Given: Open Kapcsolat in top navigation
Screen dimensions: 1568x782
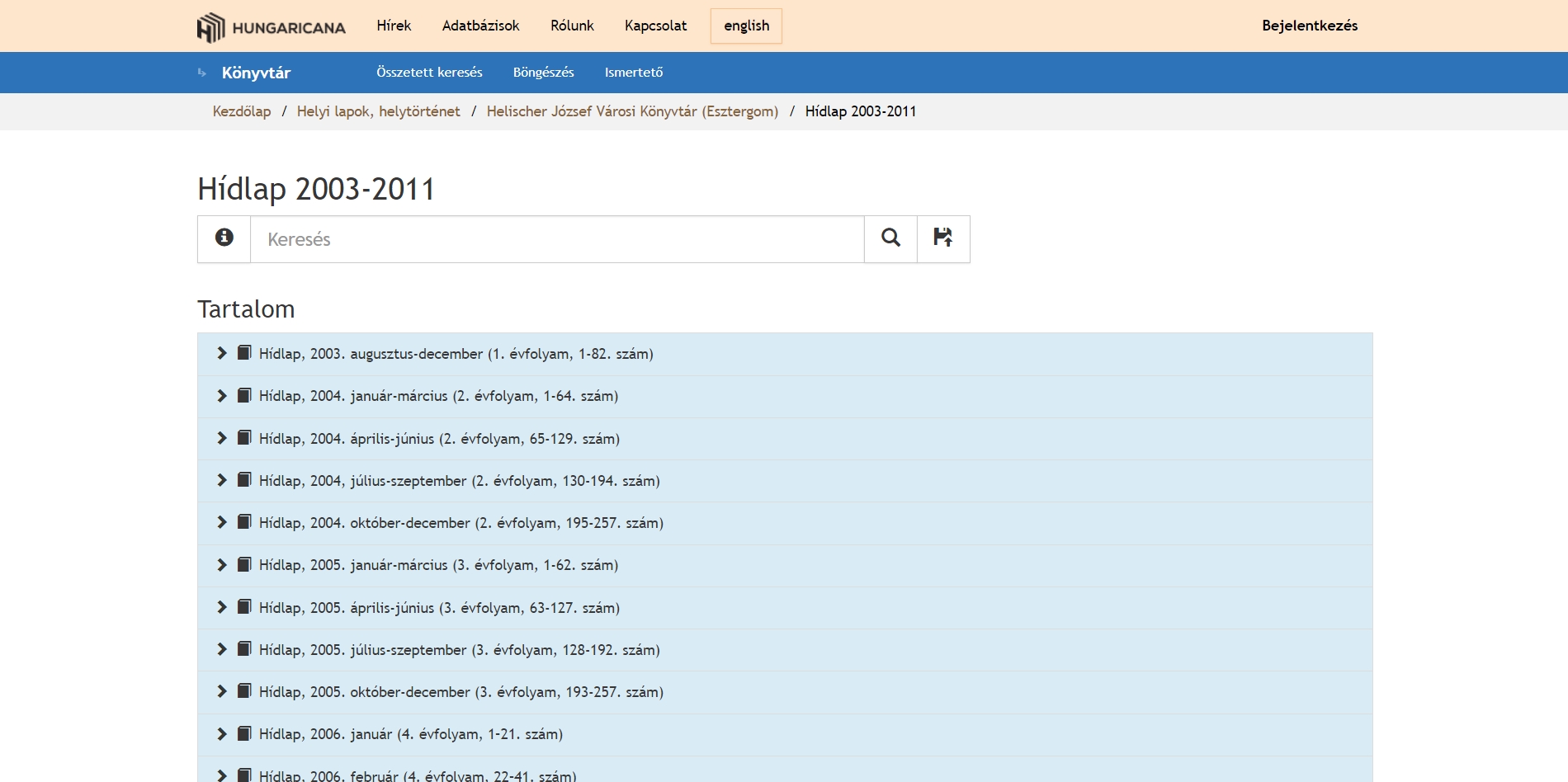Looking at the screenshot, I should pyautogui.click(x=655, y=26).
